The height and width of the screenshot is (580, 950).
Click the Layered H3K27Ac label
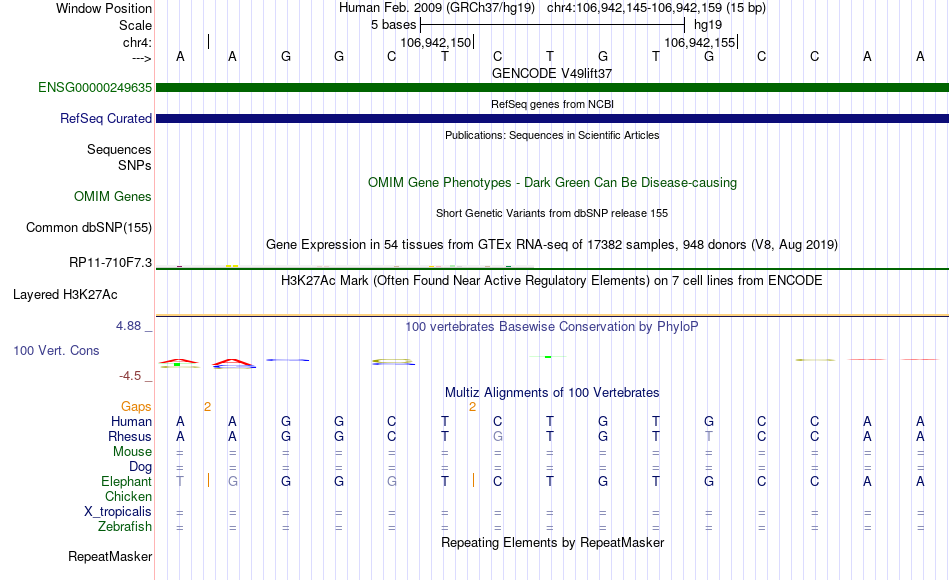pos(65,295)
